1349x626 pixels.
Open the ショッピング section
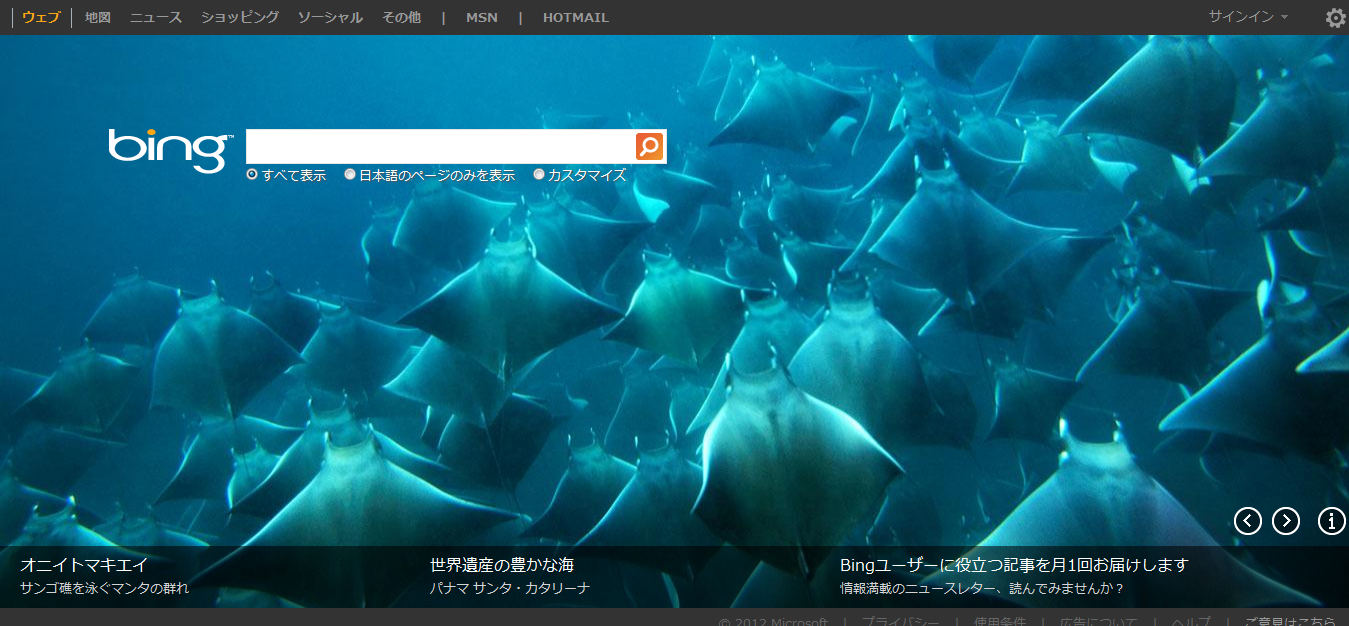pyautogui.click(x=240, y=18)
